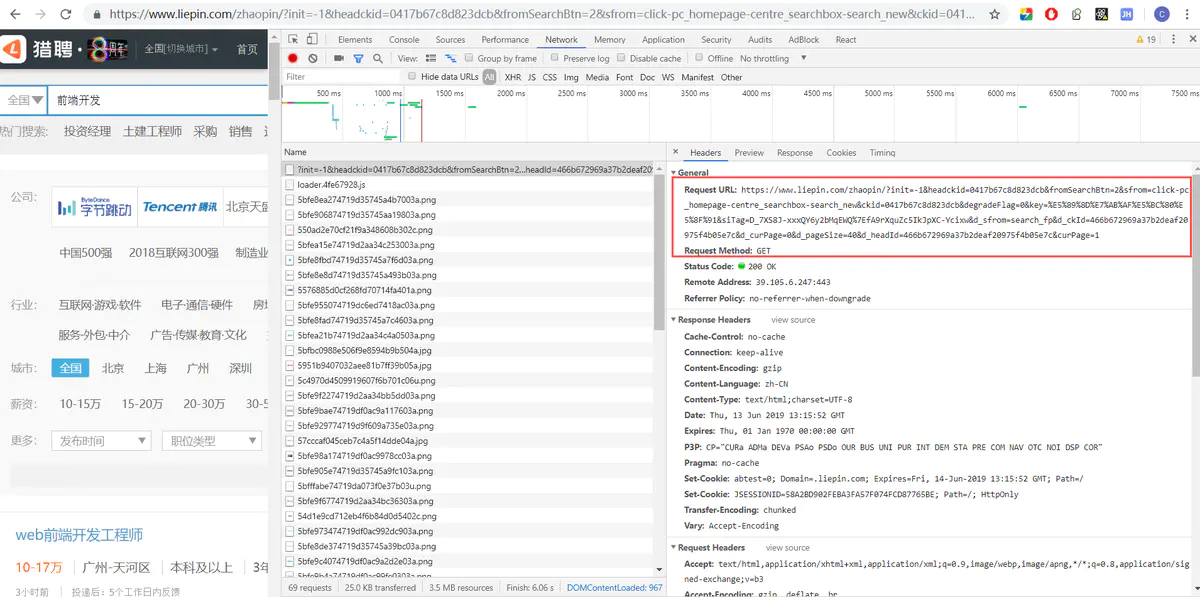Open the Application tab

(663, 40)
